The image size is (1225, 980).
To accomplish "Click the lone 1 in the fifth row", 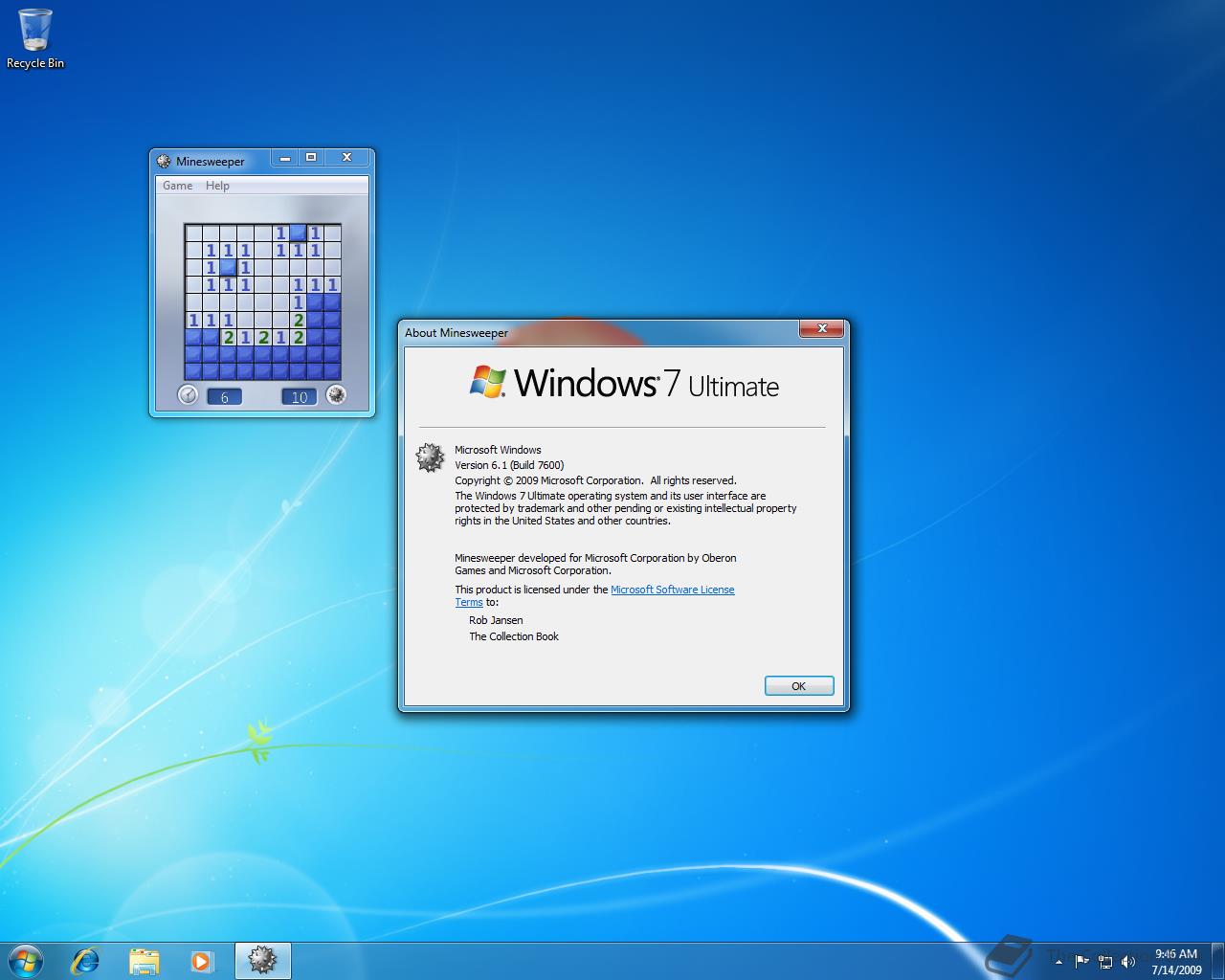I will pos(298,302).
